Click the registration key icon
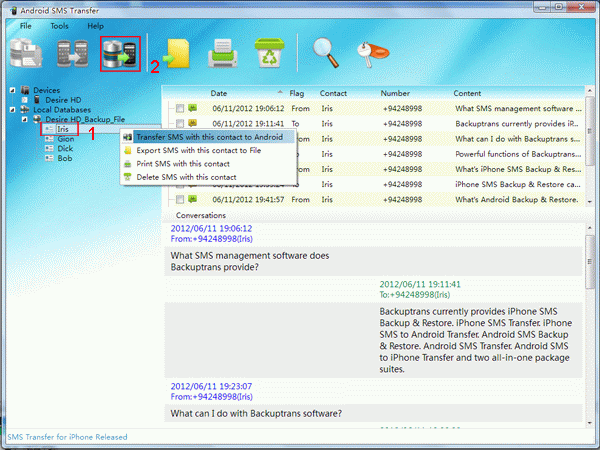The height and width of the screenshot is (450, 600). [x=372, y=54]
